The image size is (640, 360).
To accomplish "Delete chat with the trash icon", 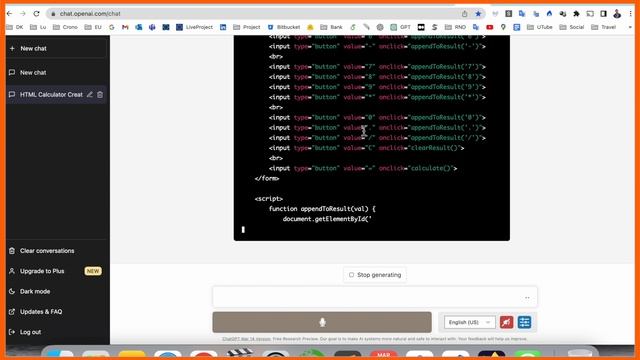I will [x=100, y=95].
